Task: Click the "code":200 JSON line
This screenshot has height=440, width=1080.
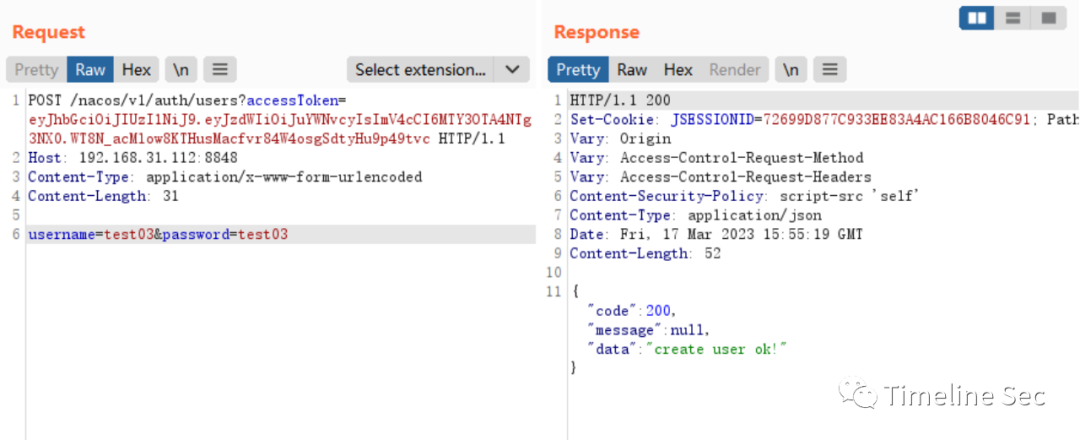Action: tap(632, 311)
